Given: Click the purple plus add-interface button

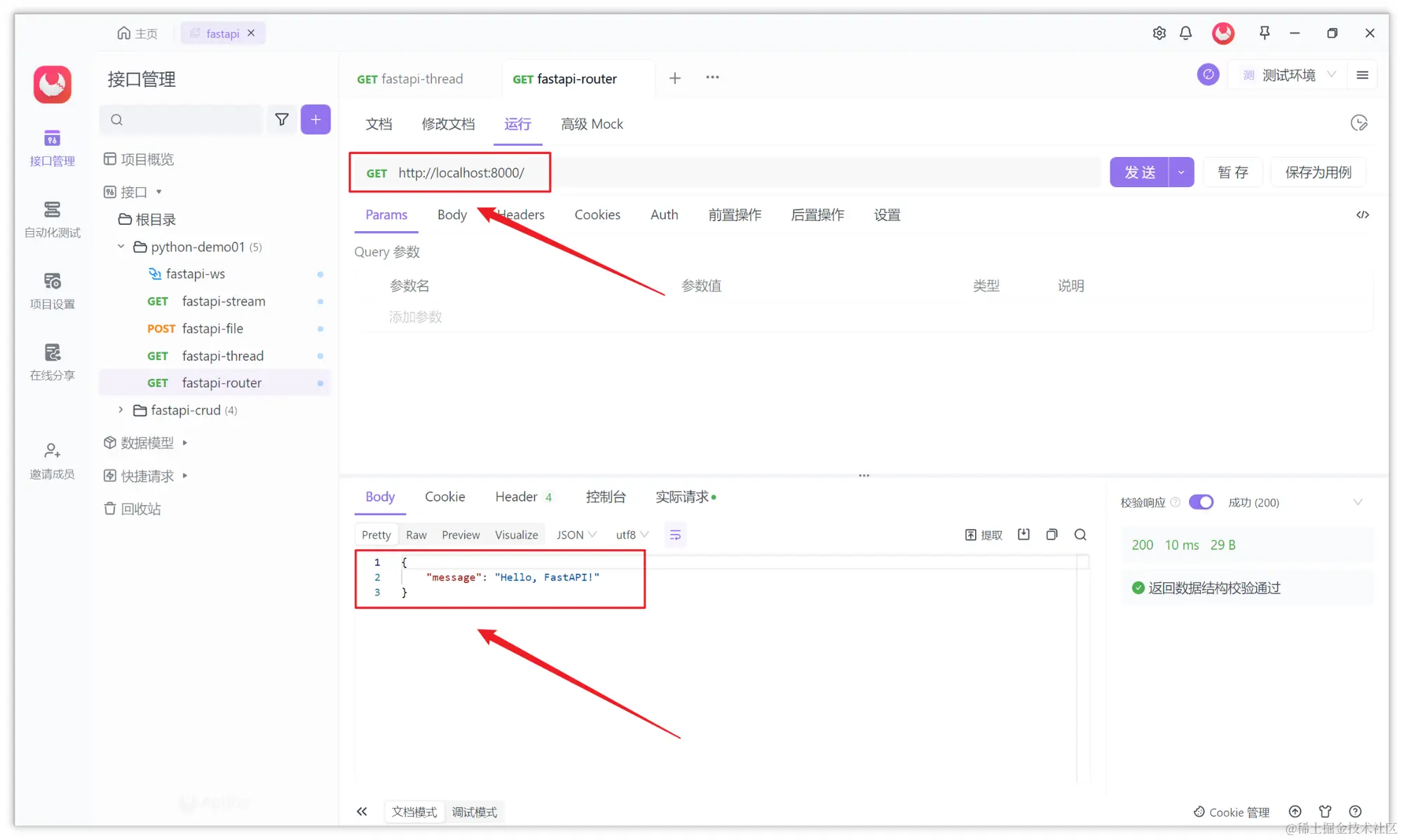Looking at the screenshot, I should pyautogui.click(x=315, y=120).
